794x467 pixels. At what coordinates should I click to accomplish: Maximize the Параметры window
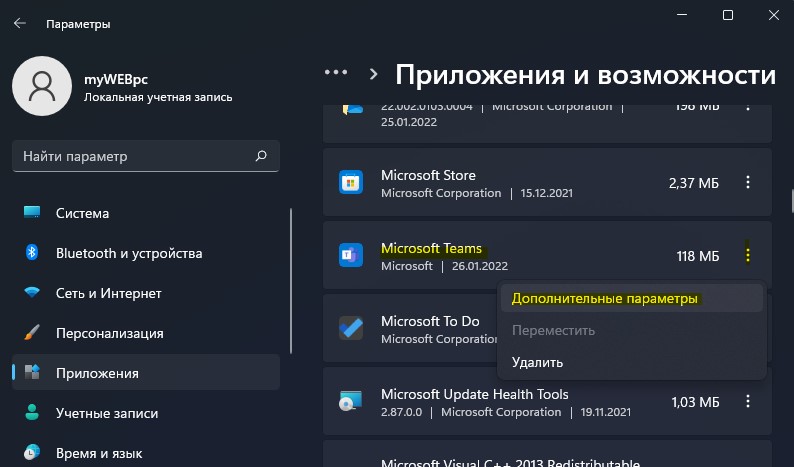click(x=728, y=15)
